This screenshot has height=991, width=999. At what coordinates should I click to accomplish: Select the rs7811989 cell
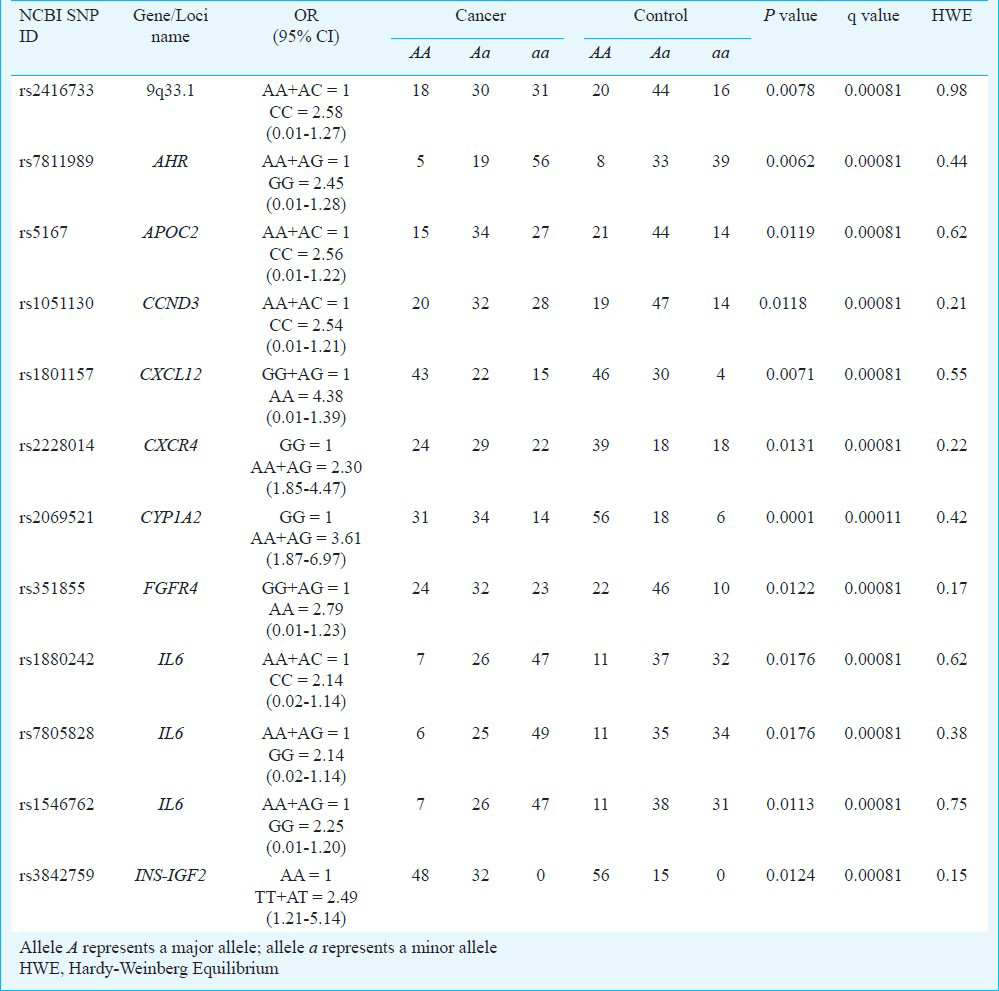[x=56, y=161]
